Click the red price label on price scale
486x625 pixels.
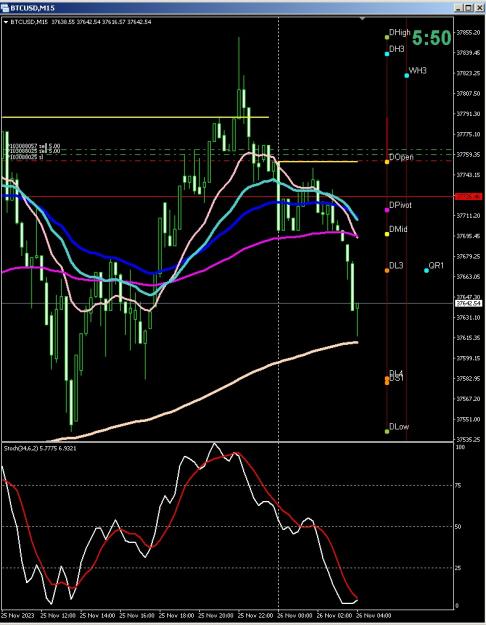pos(469,197)
